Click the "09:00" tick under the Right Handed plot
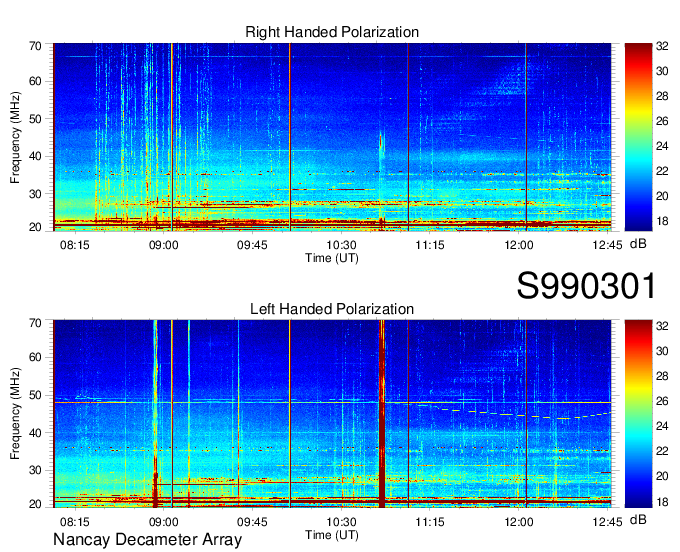Image resolution: width=680 pixels, height=552 pixels. click(163, 245)
